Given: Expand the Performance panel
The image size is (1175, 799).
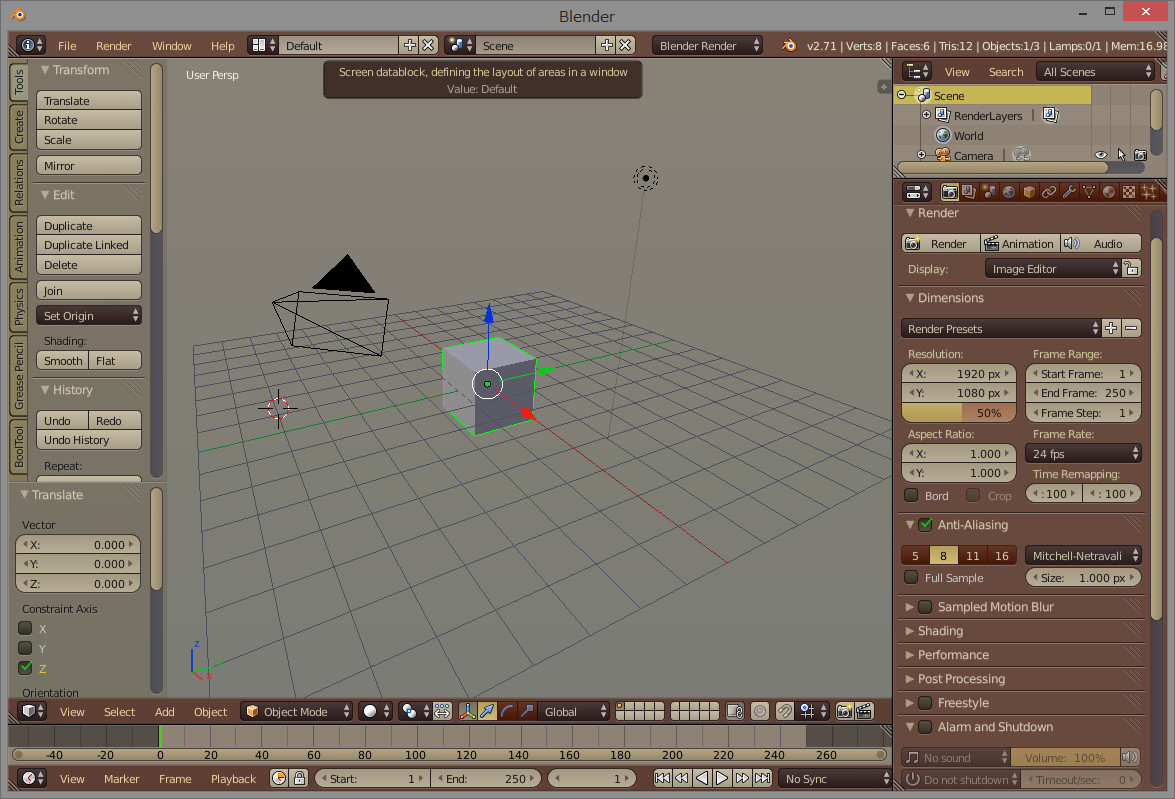Looking at the screenshot, I should pos(952,654).
